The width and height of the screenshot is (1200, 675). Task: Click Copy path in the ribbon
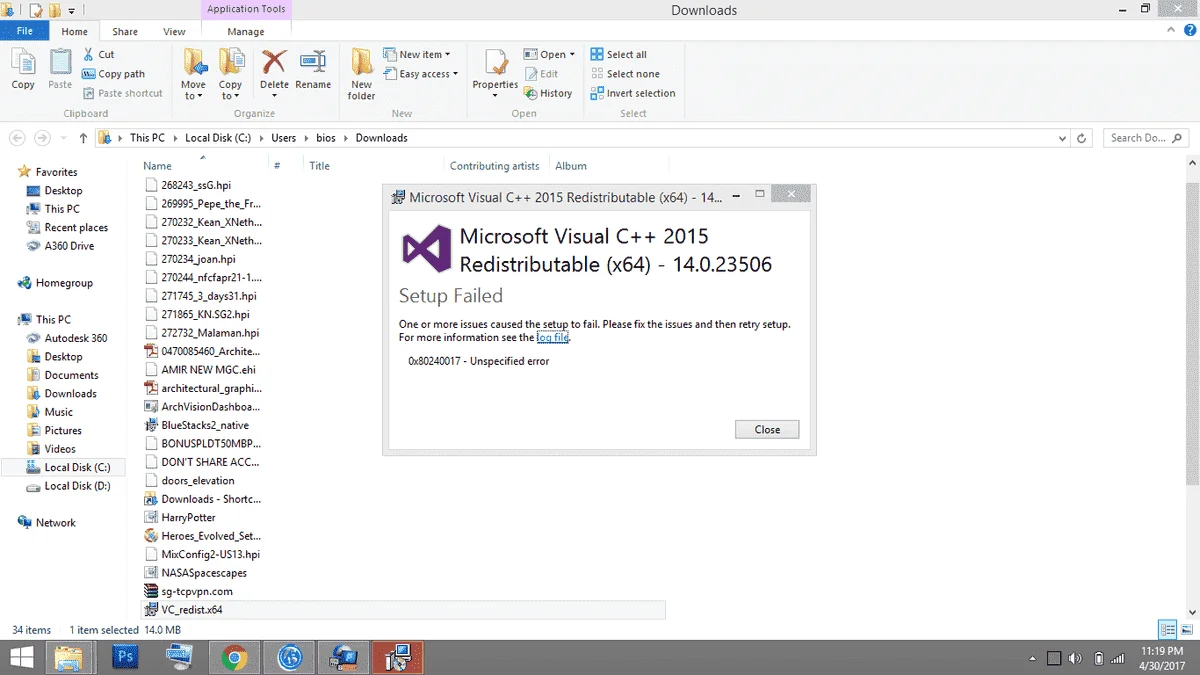[x=113, y=74]
